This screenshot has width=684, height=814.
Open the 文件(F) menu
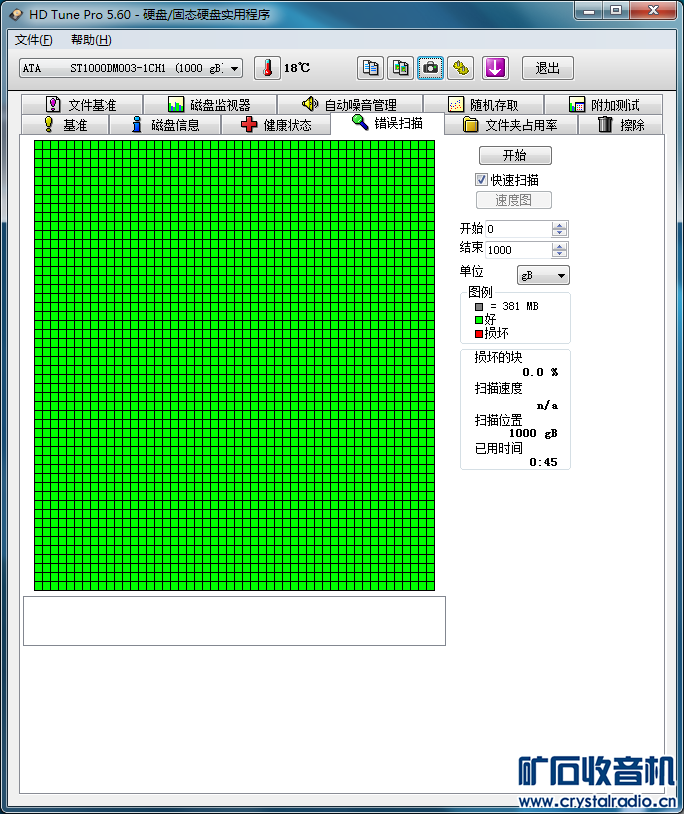tap(33, 40)
